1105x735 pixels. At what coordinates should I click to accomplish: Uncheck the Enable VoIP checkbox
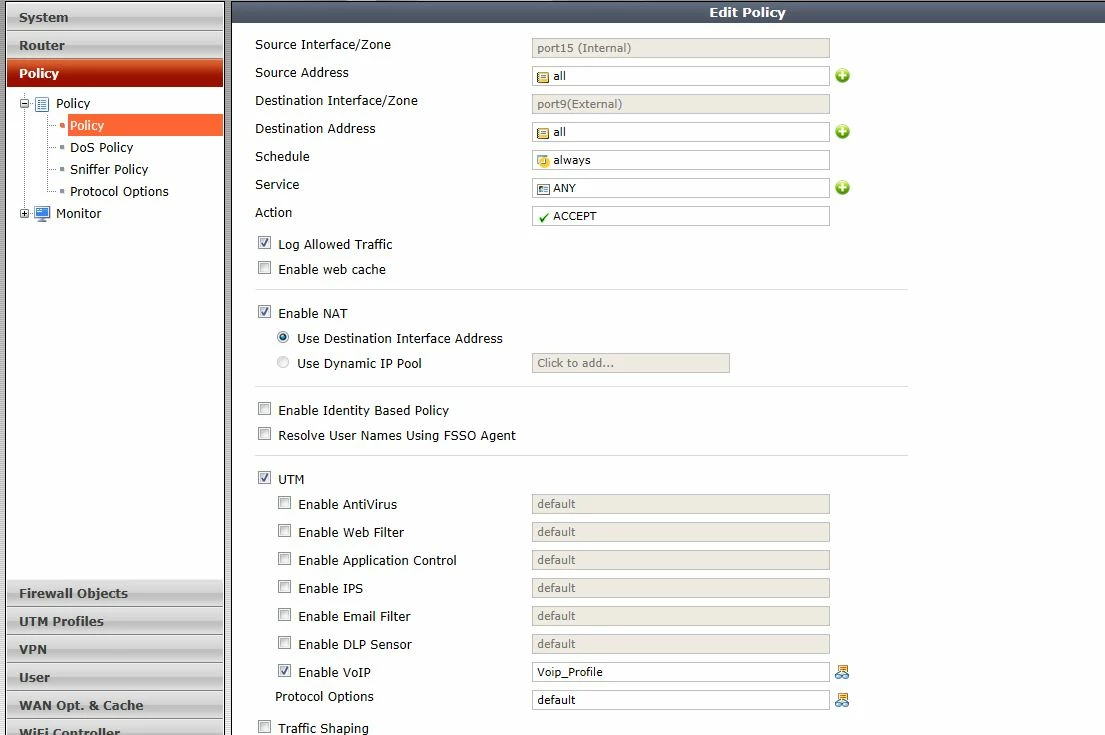pos(284,671)
